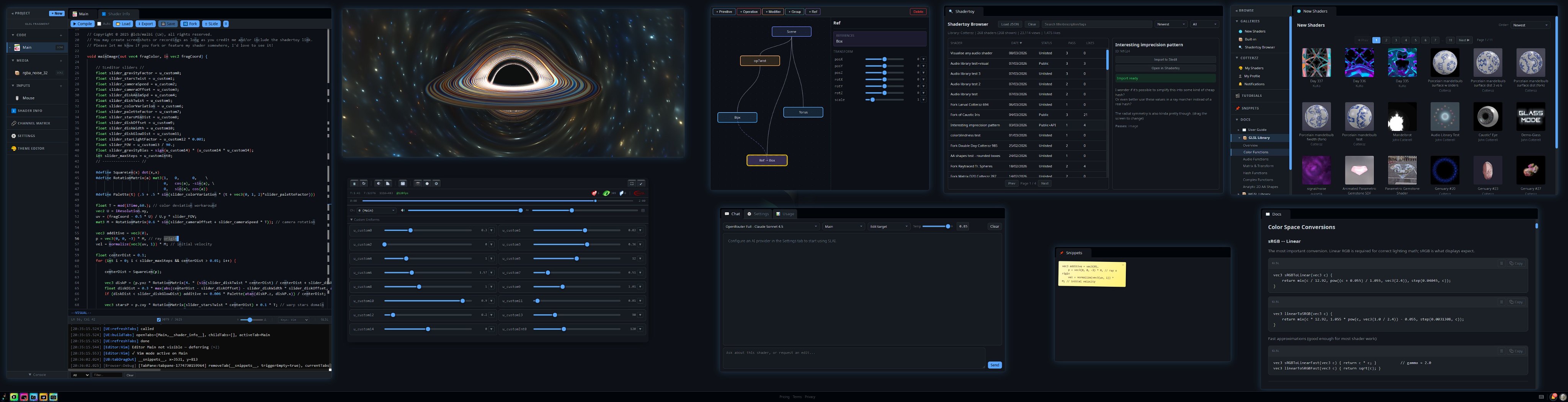The width and height of the screenshot is (1568, 402).
Task: Adjust the posX transform slider
Action: [x=884, y=59]
